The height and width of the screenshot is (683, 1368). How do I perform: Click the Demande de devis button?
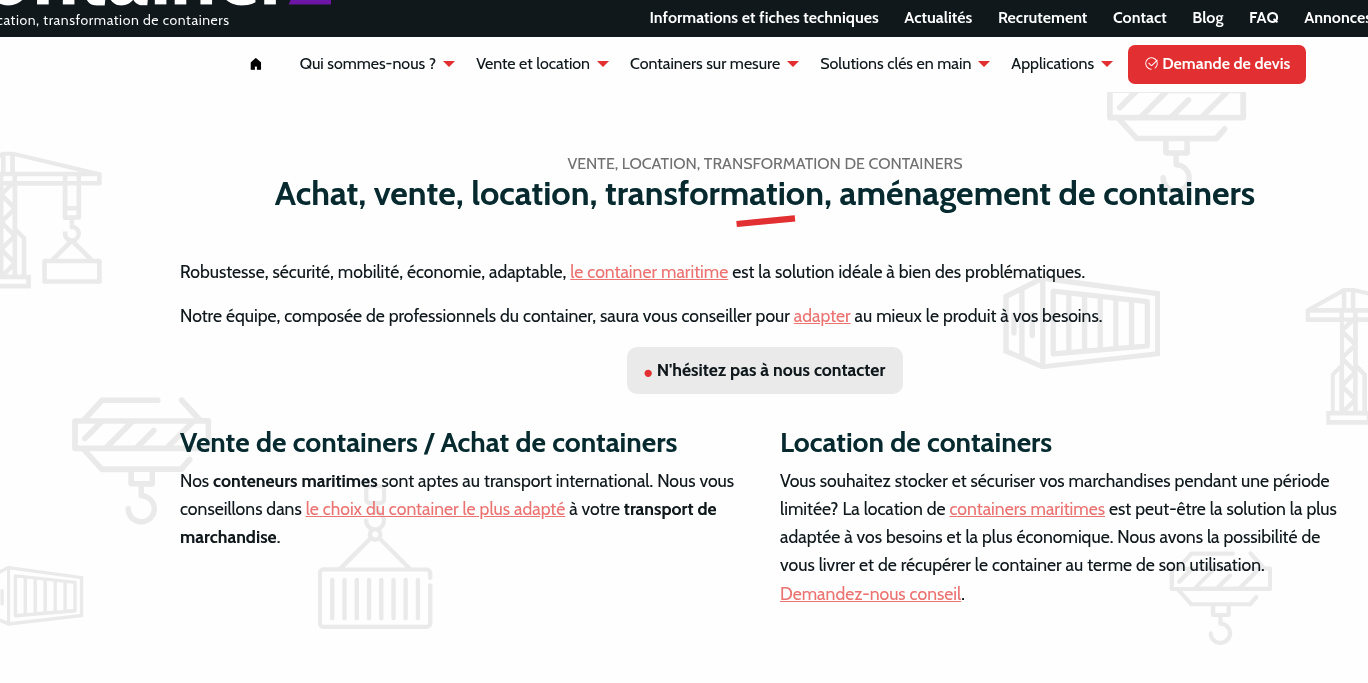click(1217, 64)
